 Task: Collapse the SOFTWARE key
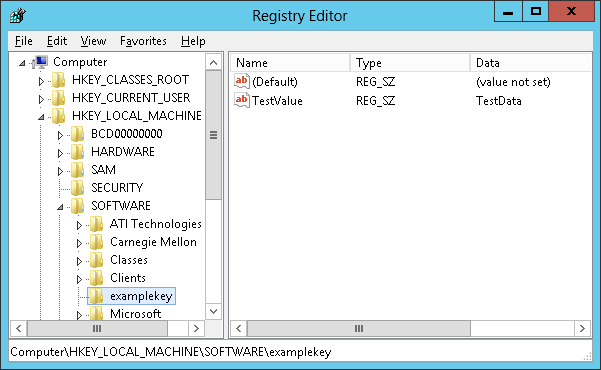tap(60, 207)
